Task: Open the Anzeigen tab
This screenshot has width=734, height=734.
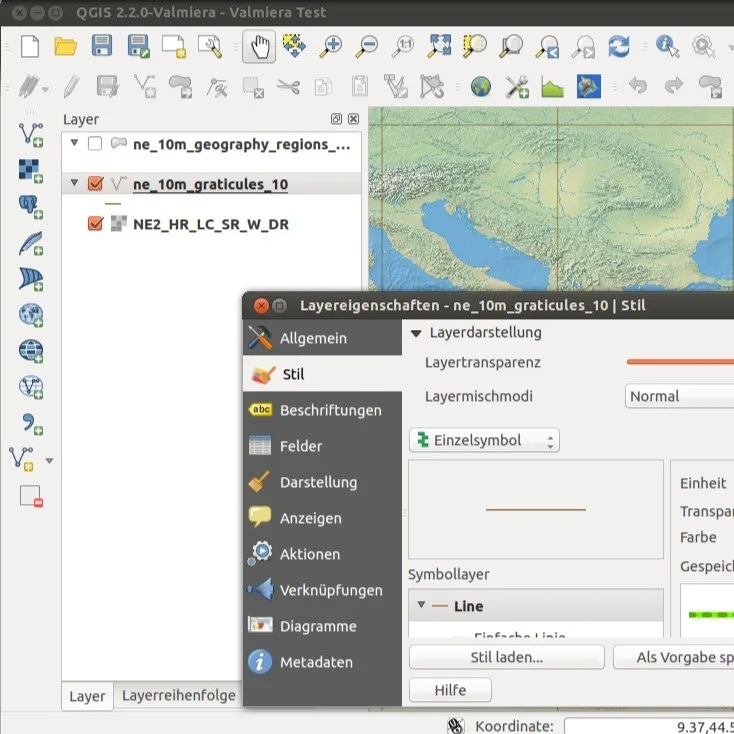Action: 322,518
